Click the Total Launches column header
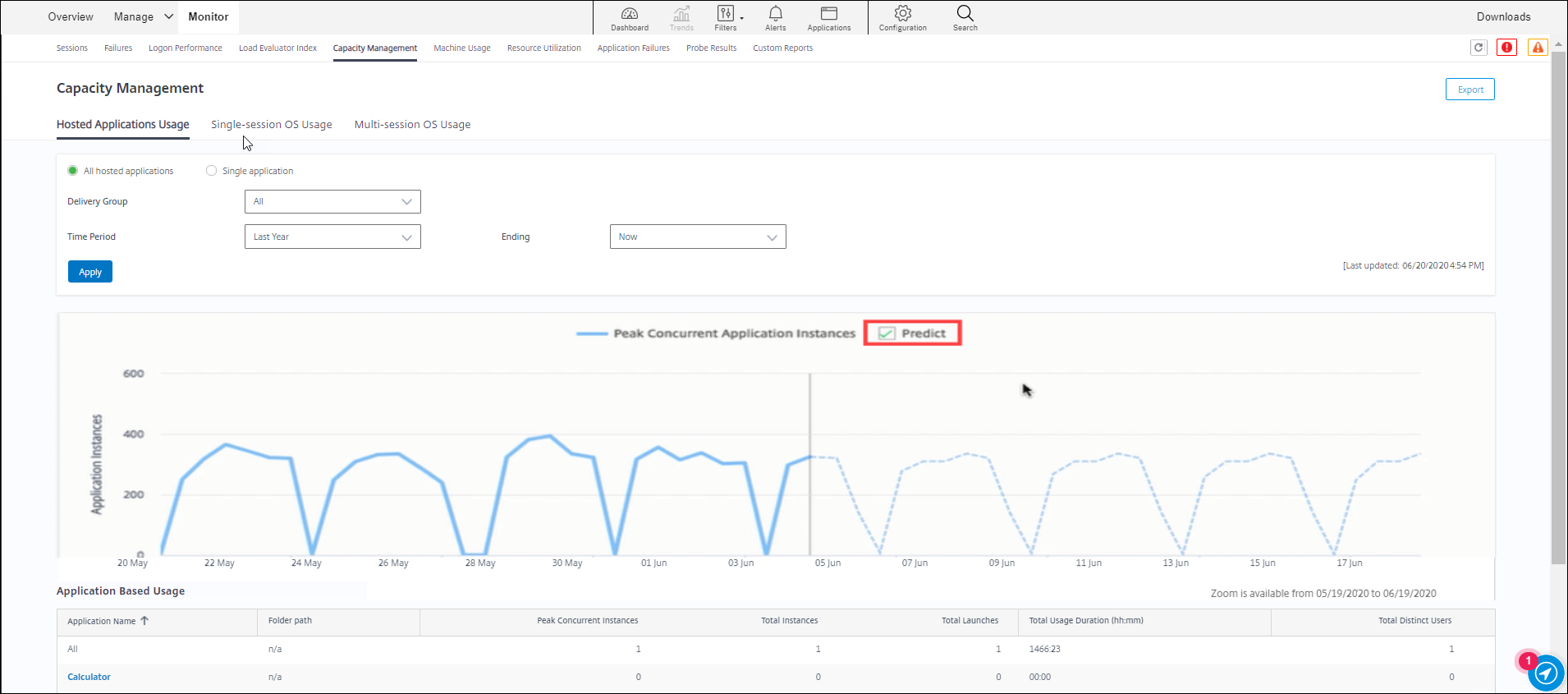The image size is (1568, 694). click(x=970, y=620)
